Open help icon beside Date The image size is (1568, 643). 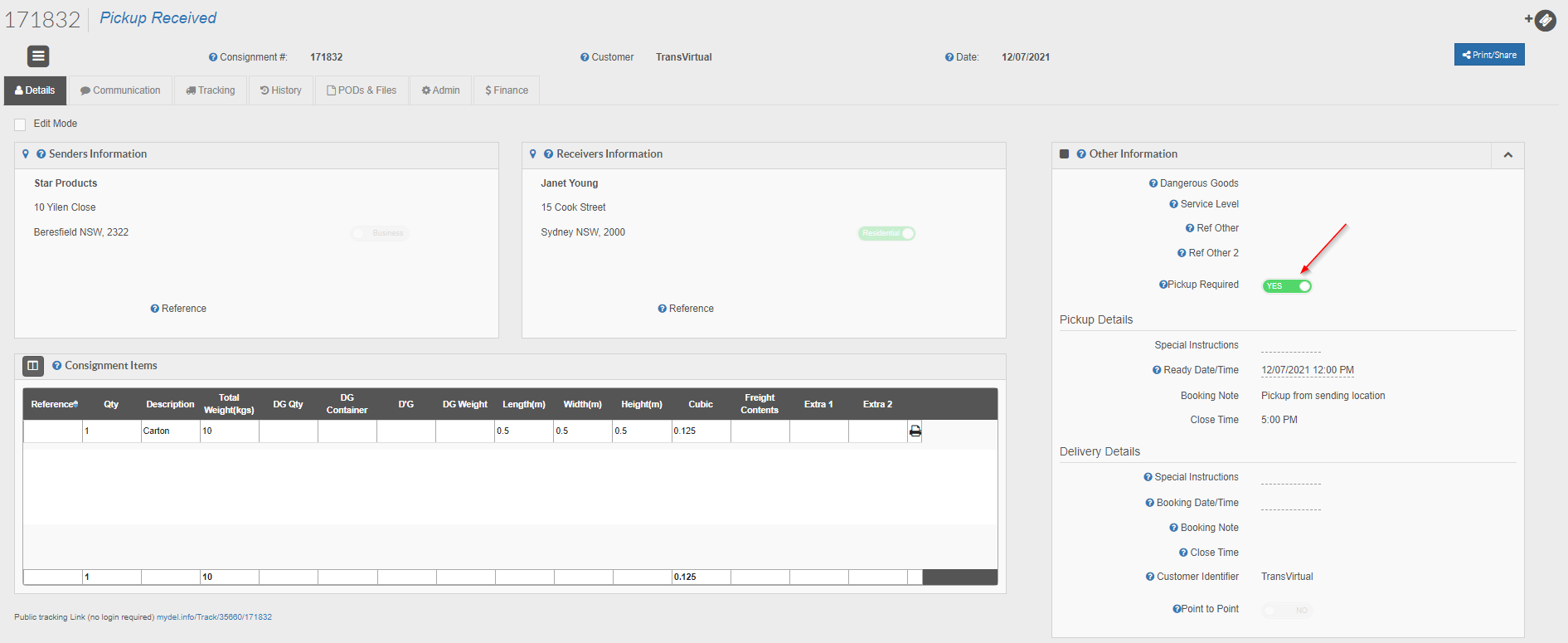[949, 57]
